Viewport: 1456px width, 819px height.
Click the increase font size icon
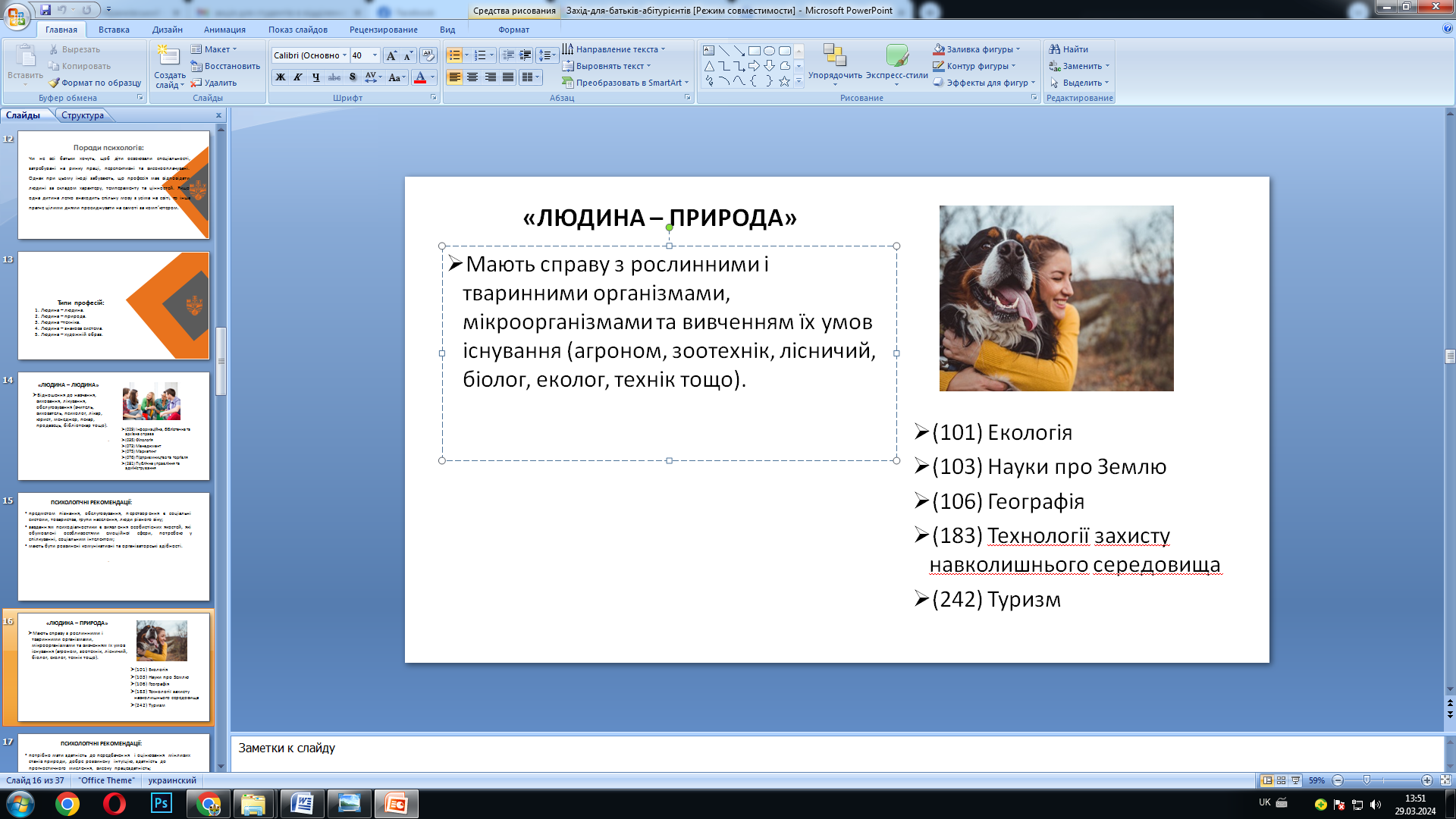[391, 55]
